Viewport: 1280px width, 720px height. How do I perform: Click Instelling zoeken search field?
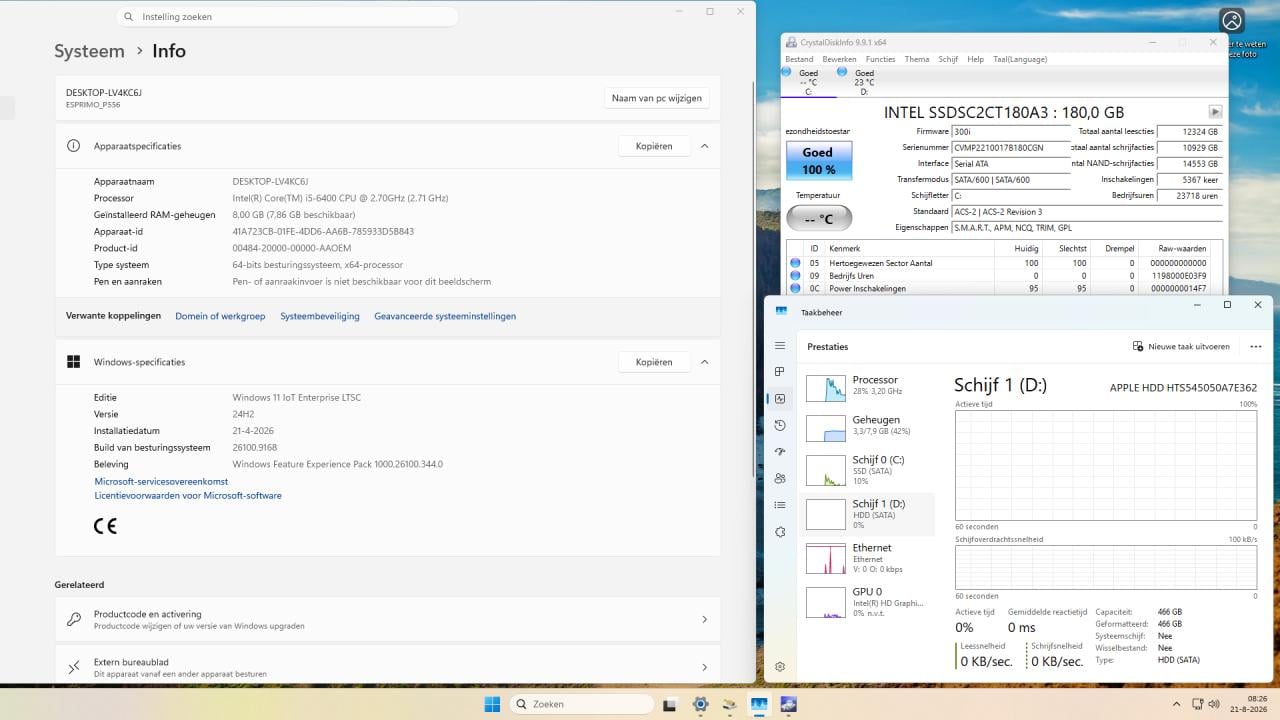coord(287,17)
